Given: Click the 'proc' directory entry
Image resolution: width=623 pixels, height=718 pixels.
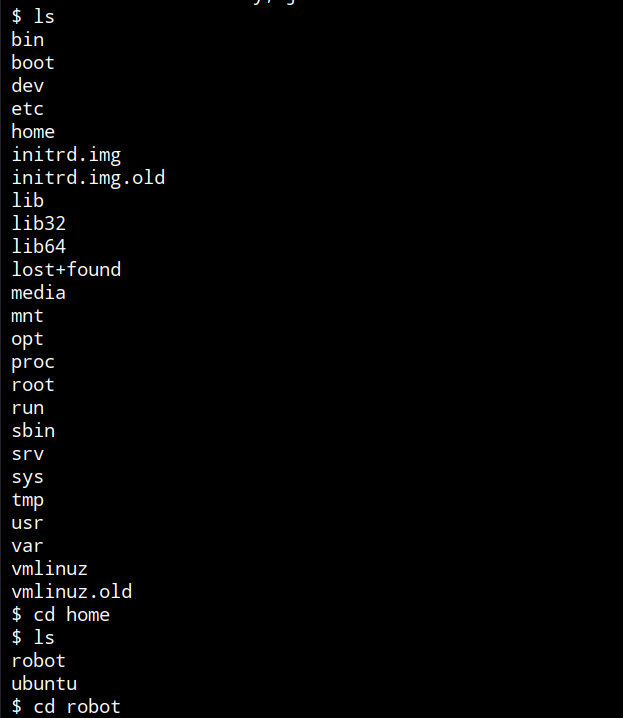Looking at the screenshot, I should click(x=33, y=363).
